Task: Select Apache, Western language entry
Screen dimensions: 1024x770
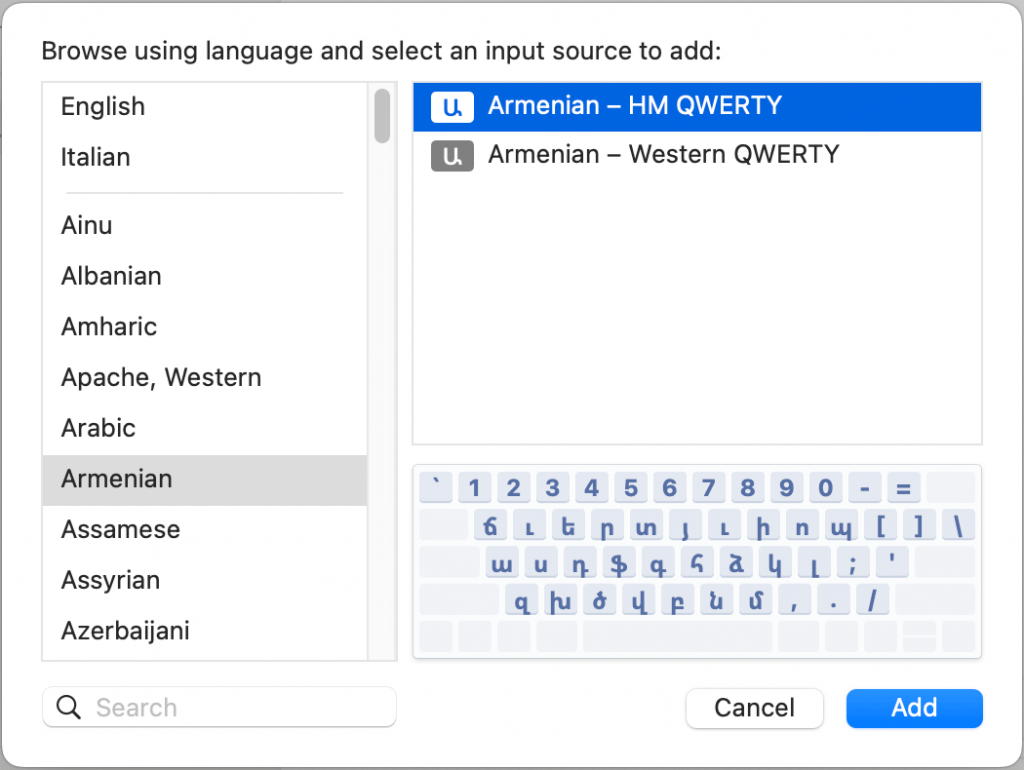Action: 204,377
